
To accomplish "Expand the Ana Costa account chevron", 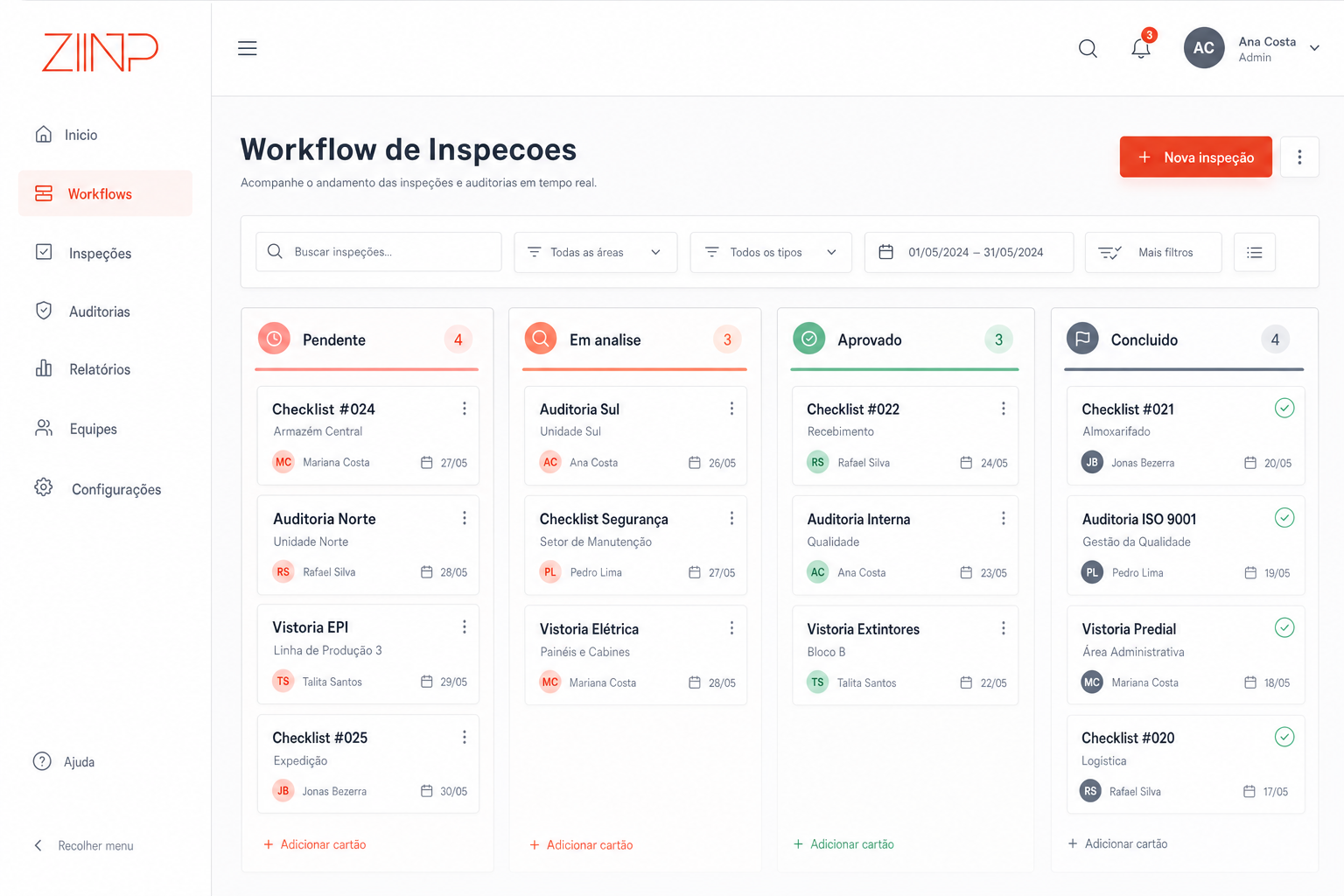I will (x=1314, y=48).
